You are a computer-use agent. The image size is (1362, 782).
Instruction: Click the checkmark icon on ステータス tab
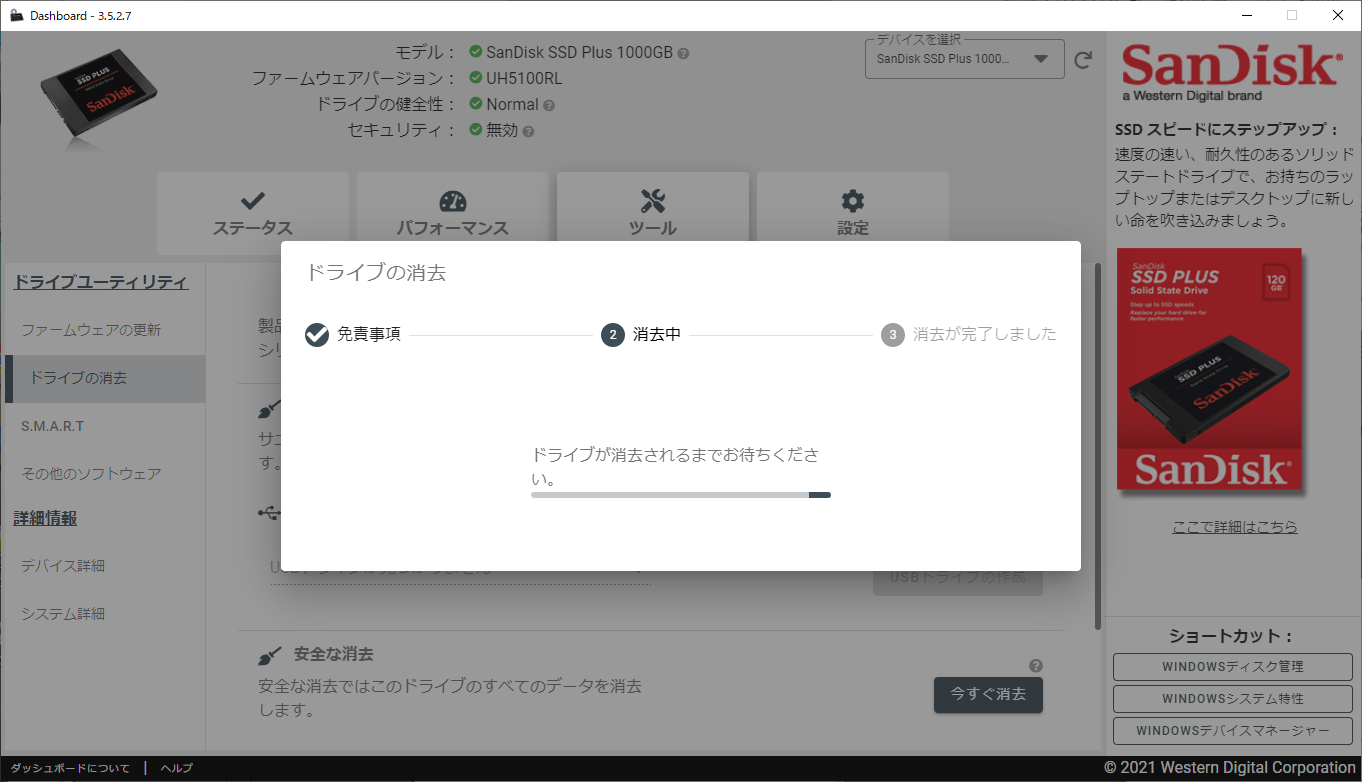[253, 200]
